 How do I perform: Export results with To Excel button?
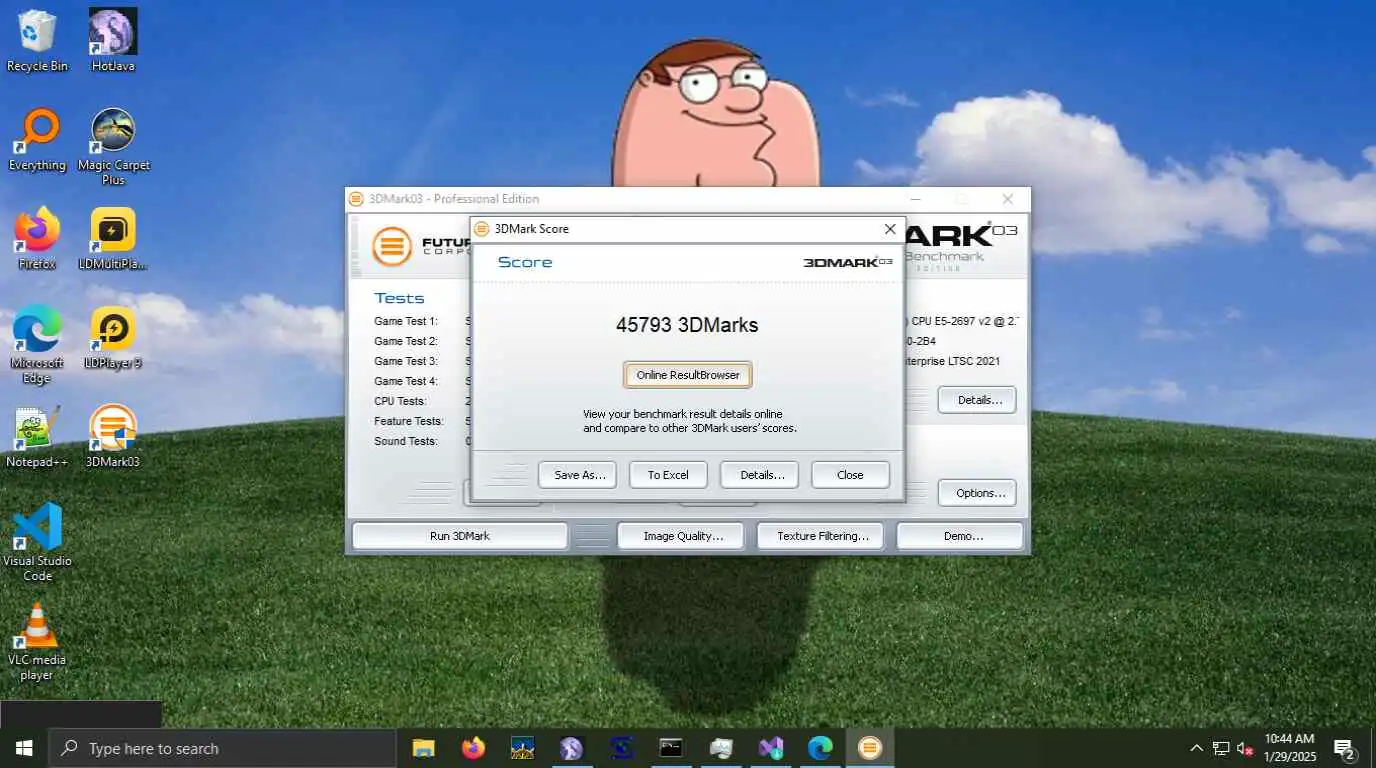point(668,475)
